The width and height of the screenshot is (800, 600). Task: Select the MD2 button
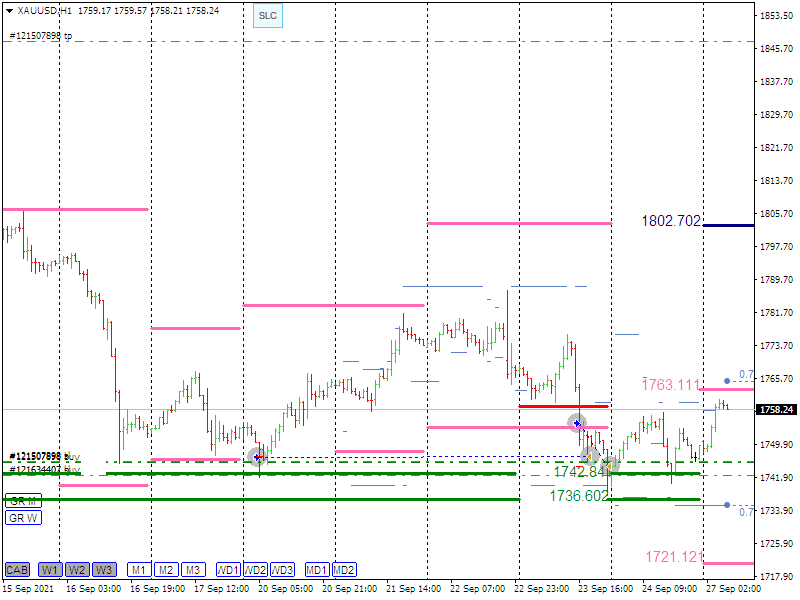tap(344, 570)
